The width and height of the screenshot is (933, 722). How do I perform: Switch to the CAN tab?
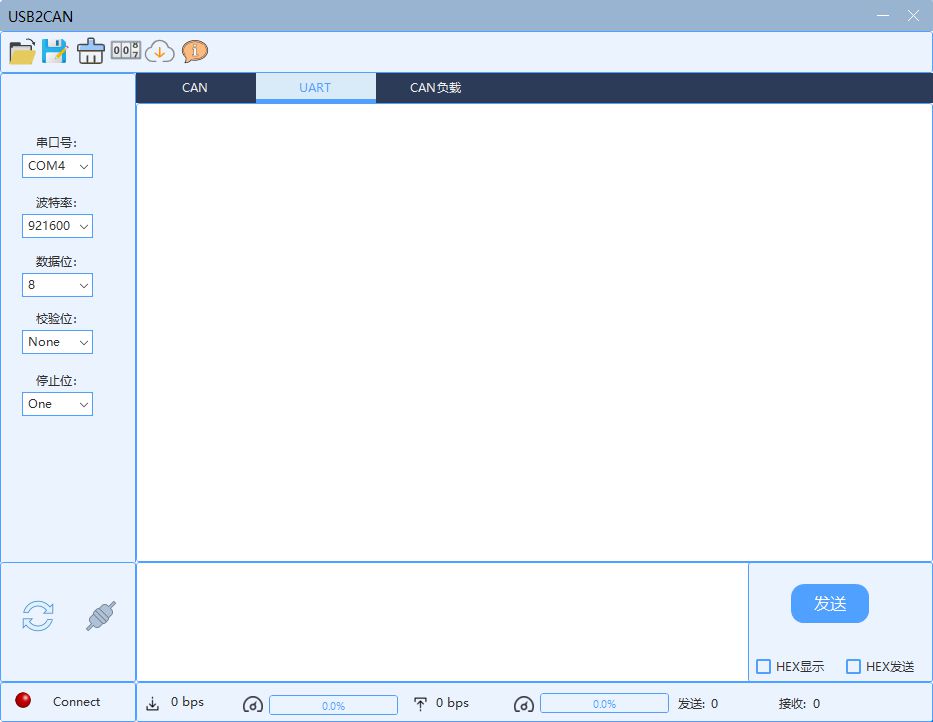click(x=195, y=88)
